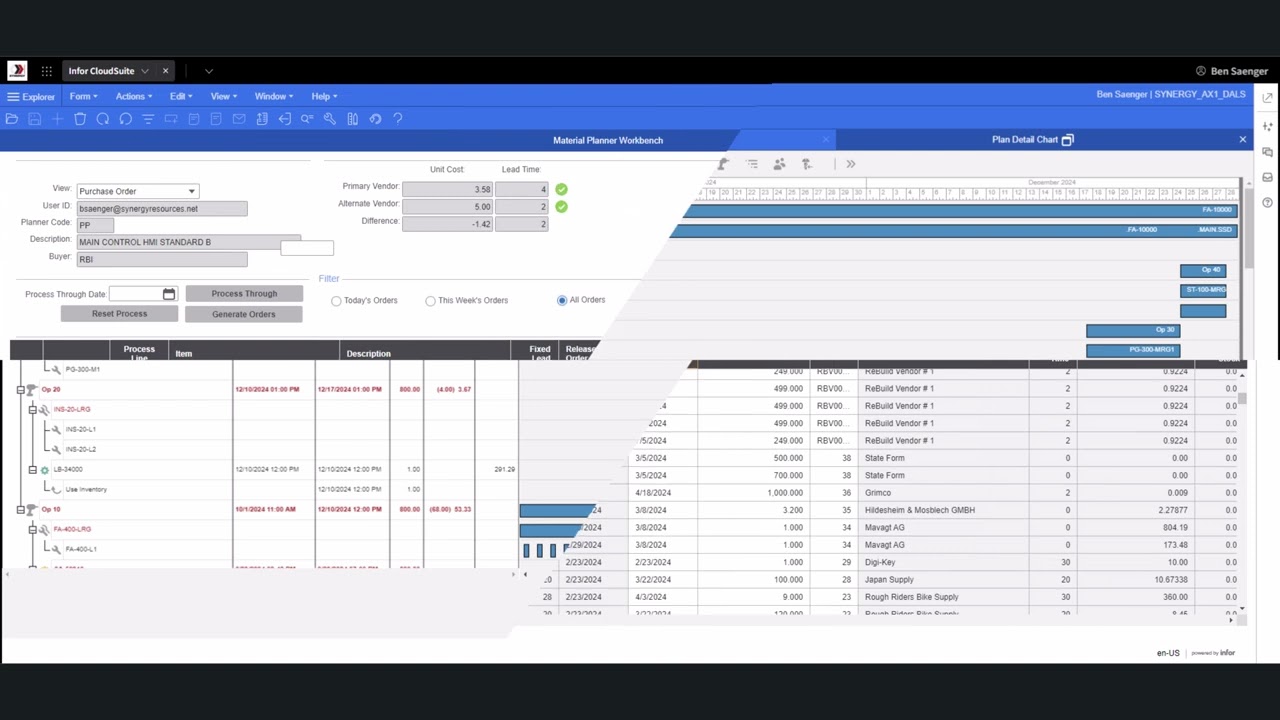This screenshot has width=1280, height=720.
Task: Open the app launcher grid icon
Action: pos(46,71)
